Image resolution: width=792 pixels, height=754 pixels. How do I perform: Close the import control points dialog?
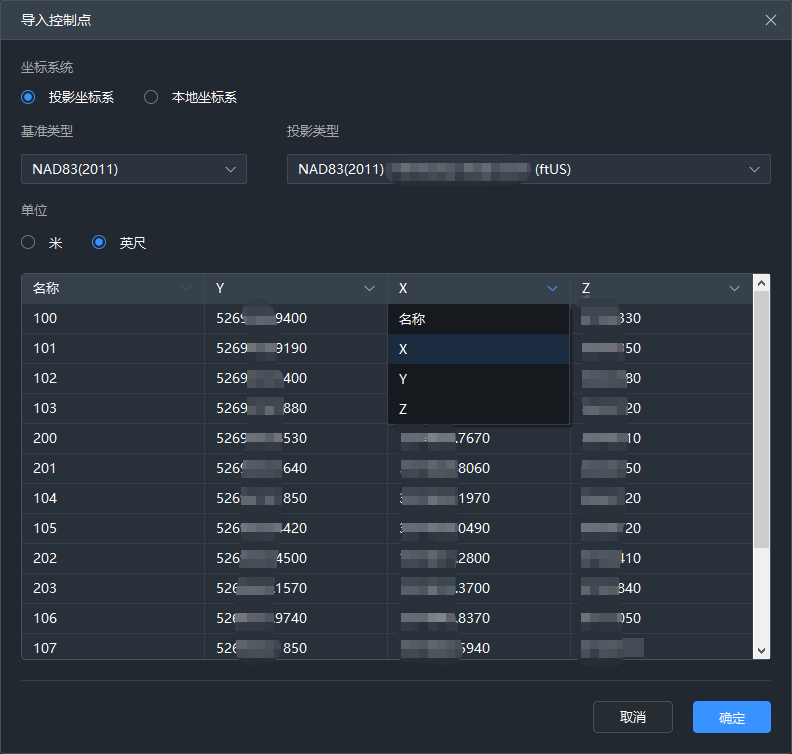point(770,20)
